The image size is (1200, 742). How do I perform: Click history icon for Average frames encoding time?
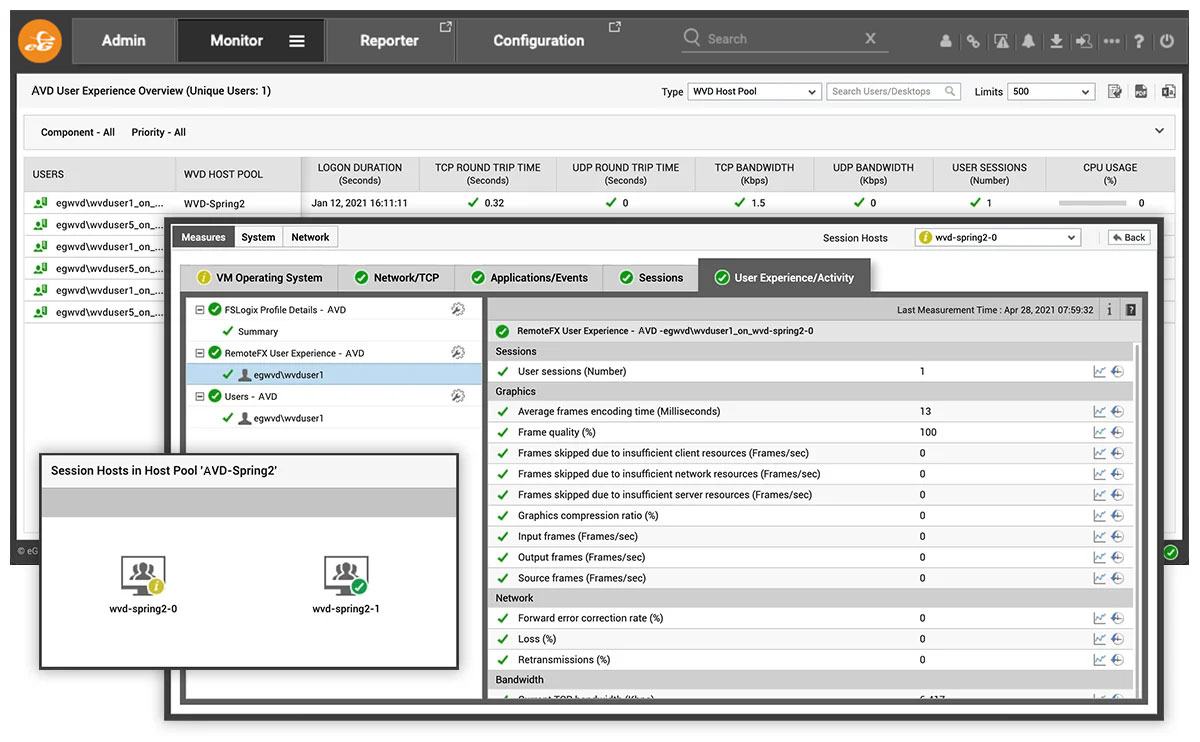point(1117,412)
